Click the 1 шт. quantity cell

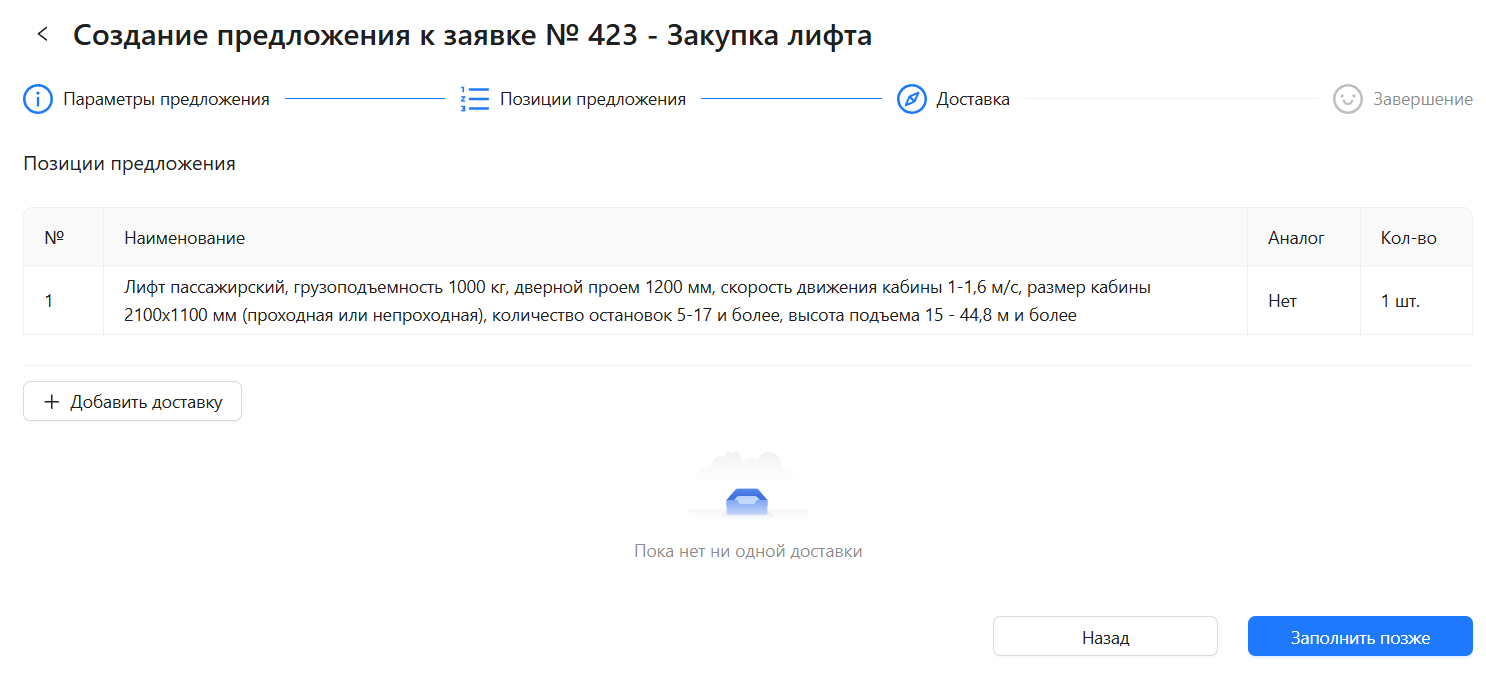(x=1417, y=300)
